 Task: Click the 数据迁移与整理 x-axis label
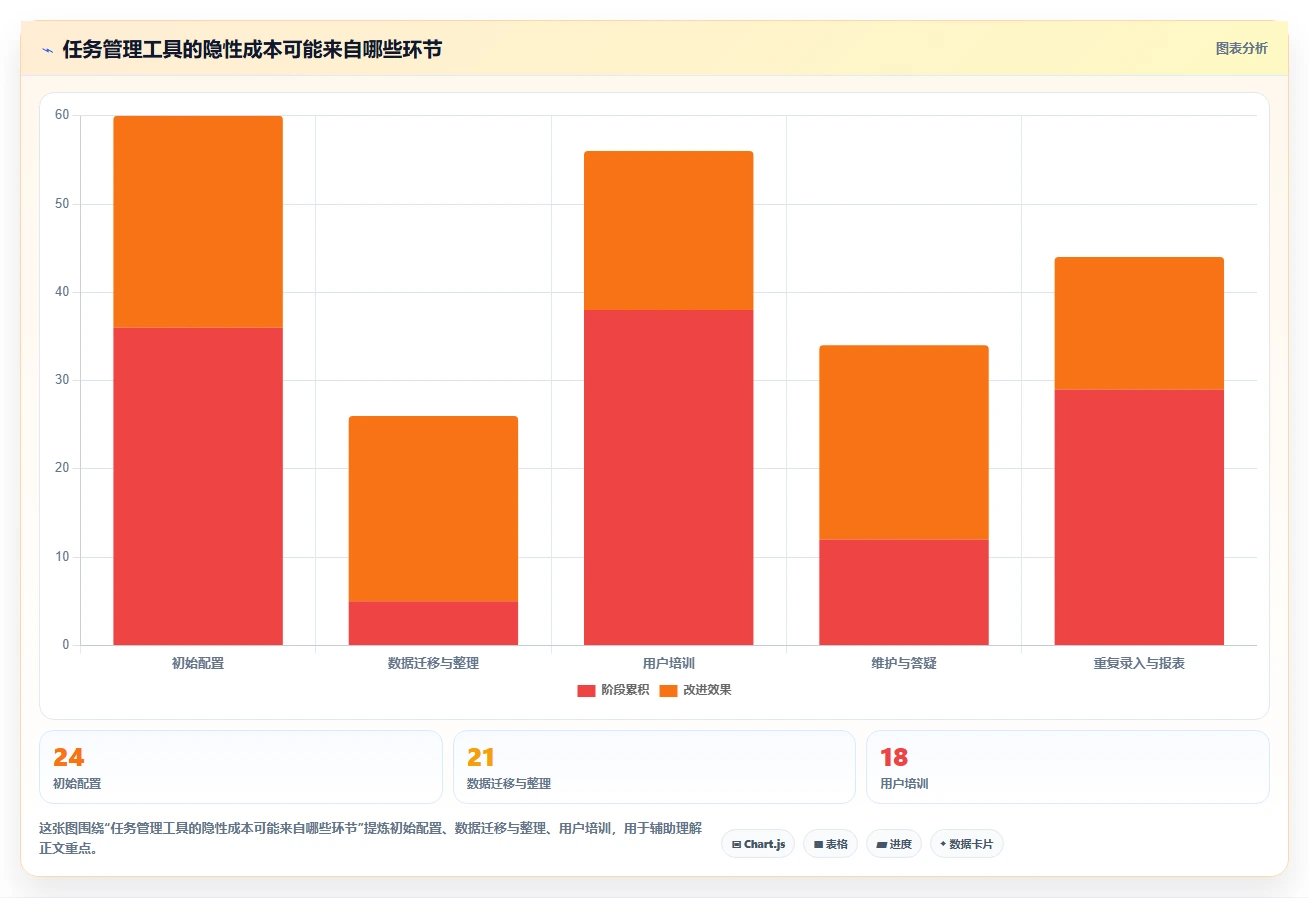point(433,663)
